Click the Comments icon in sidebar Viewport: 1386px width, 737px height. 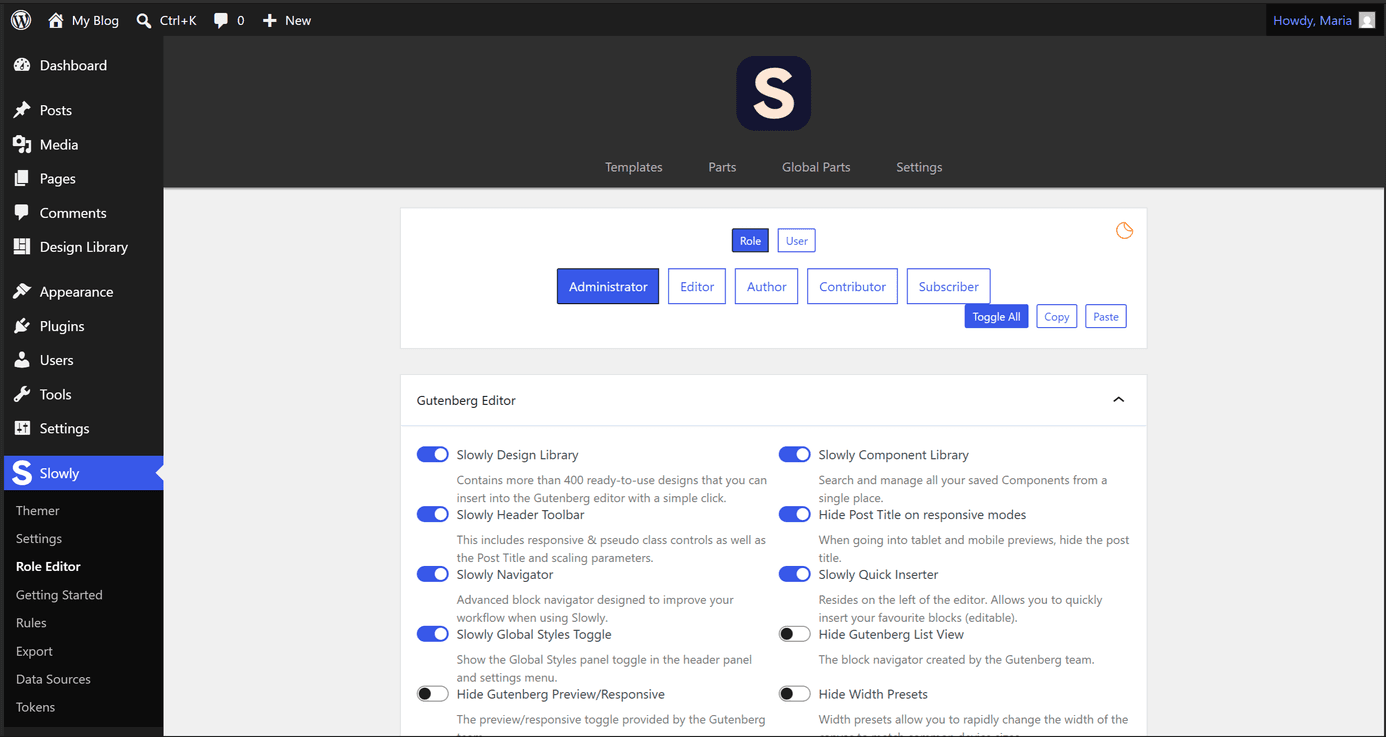22,213
